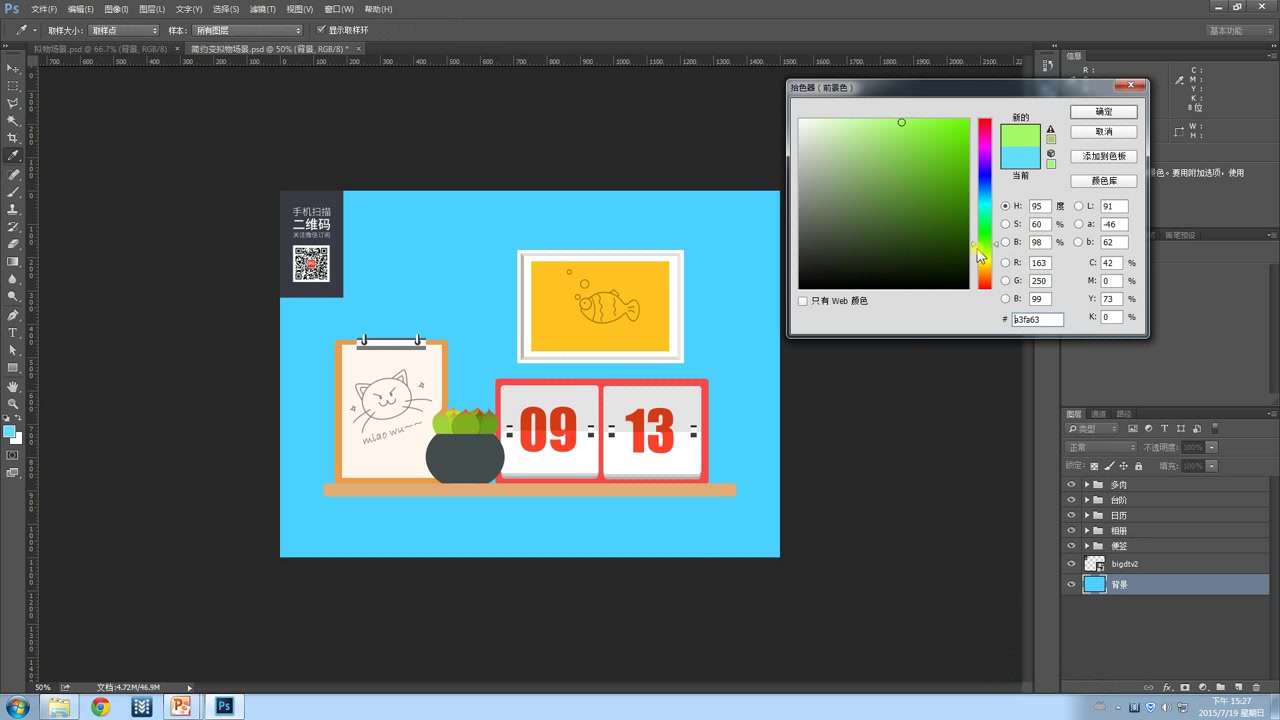
Task: Expand the 便签 layer group
Action: (x=1086, y=546)
